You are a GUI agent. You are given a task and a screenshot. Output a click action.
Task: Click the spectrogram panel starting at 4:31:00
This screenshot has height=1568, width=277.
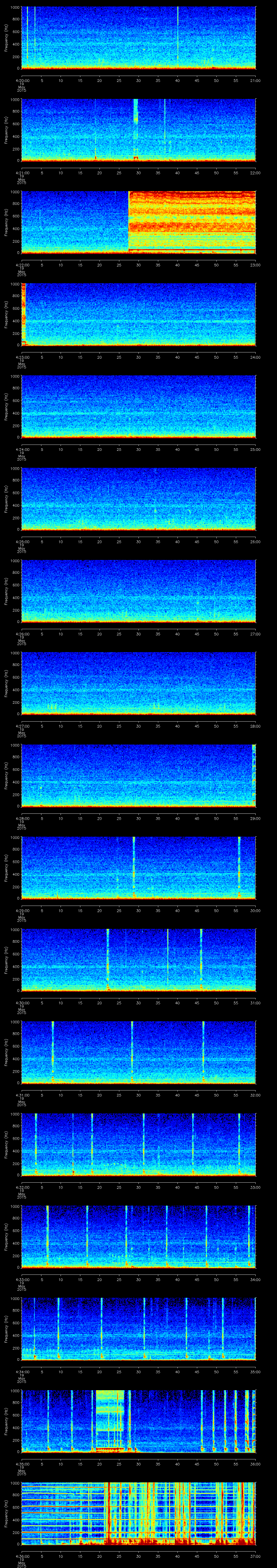[x=139, y=1052]
